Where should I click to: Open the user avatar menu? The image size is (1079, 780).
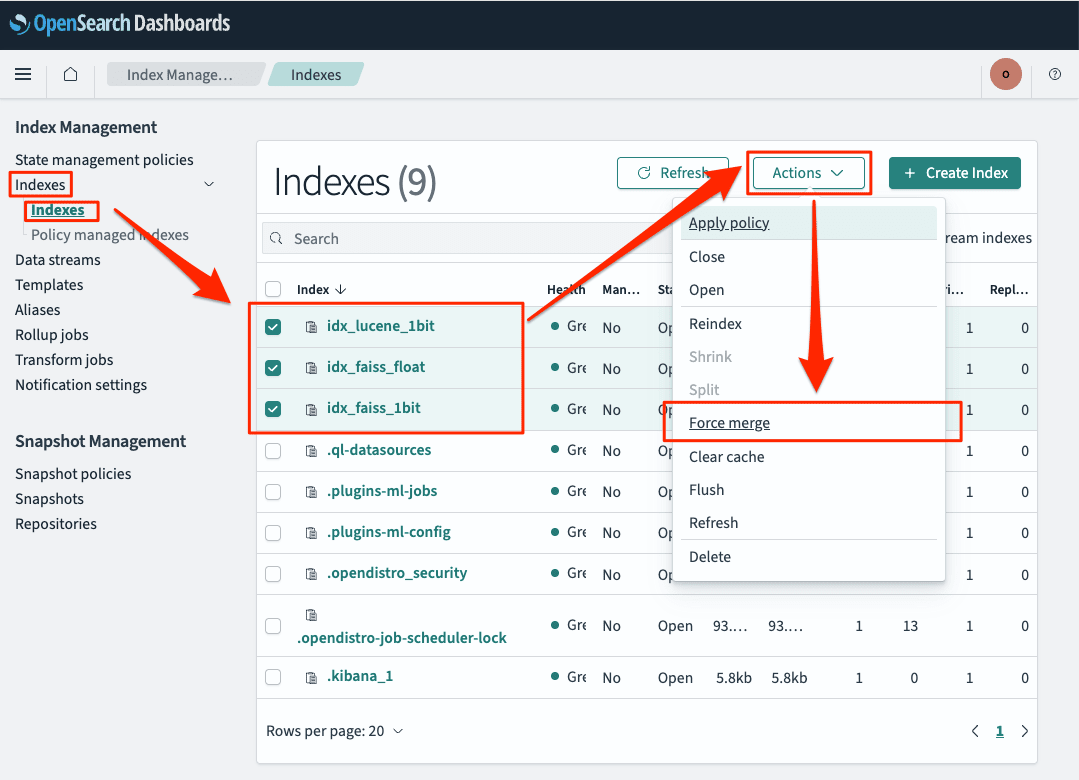(x=1005, y=74)
